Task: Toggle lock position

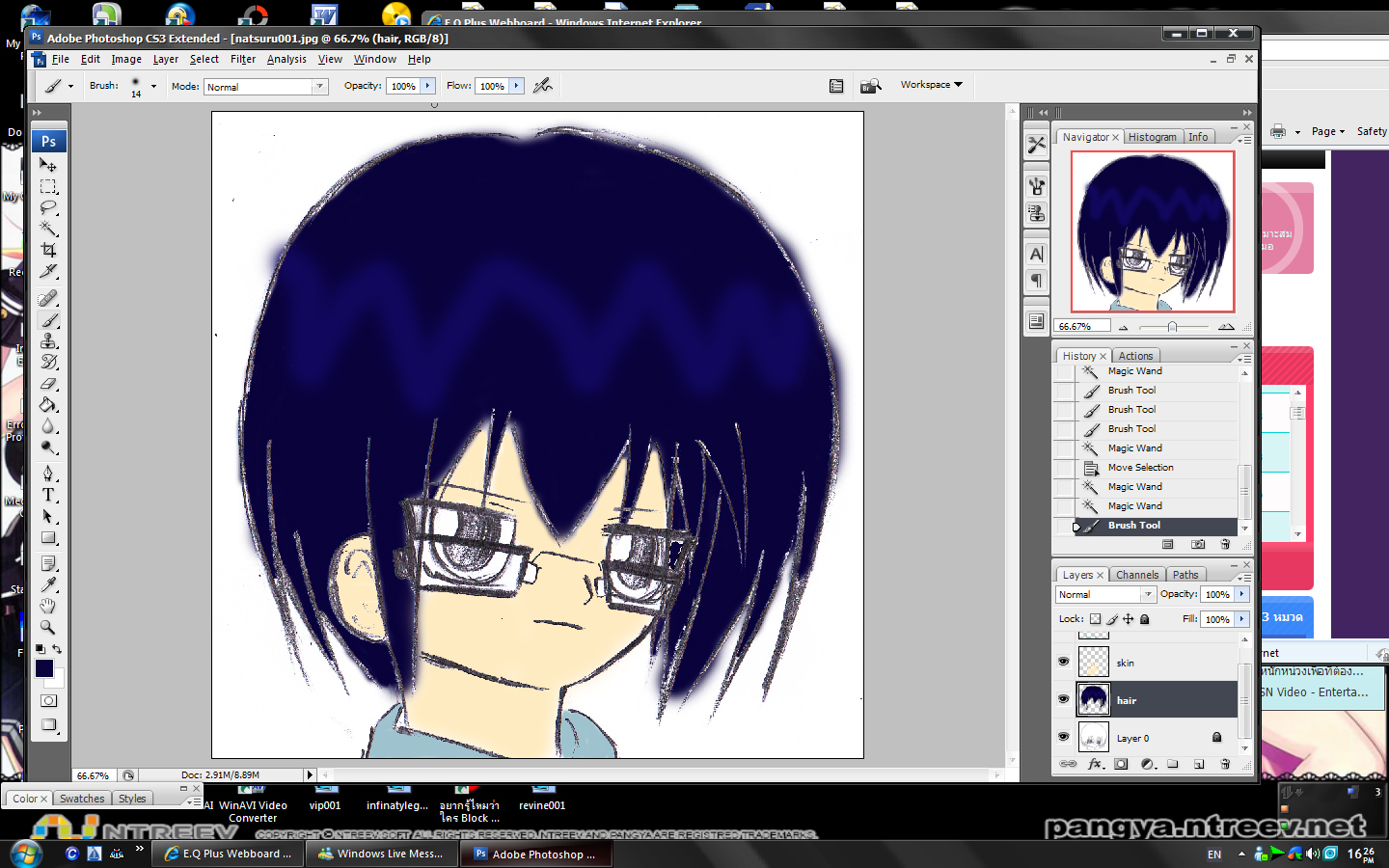Action: [x=1128, y=619]
